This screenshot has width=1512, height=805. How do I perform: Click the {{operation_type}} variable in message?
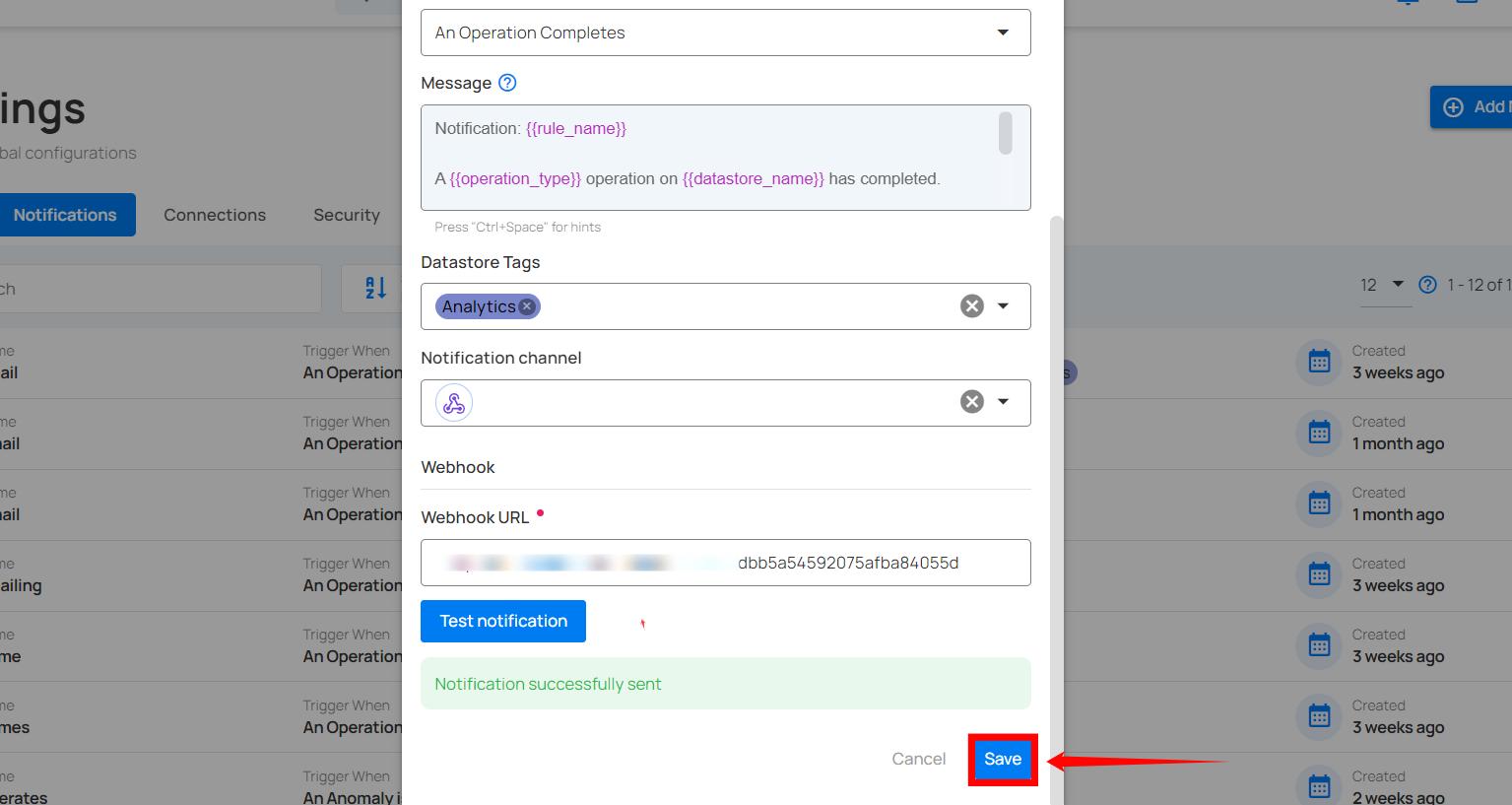515,179
